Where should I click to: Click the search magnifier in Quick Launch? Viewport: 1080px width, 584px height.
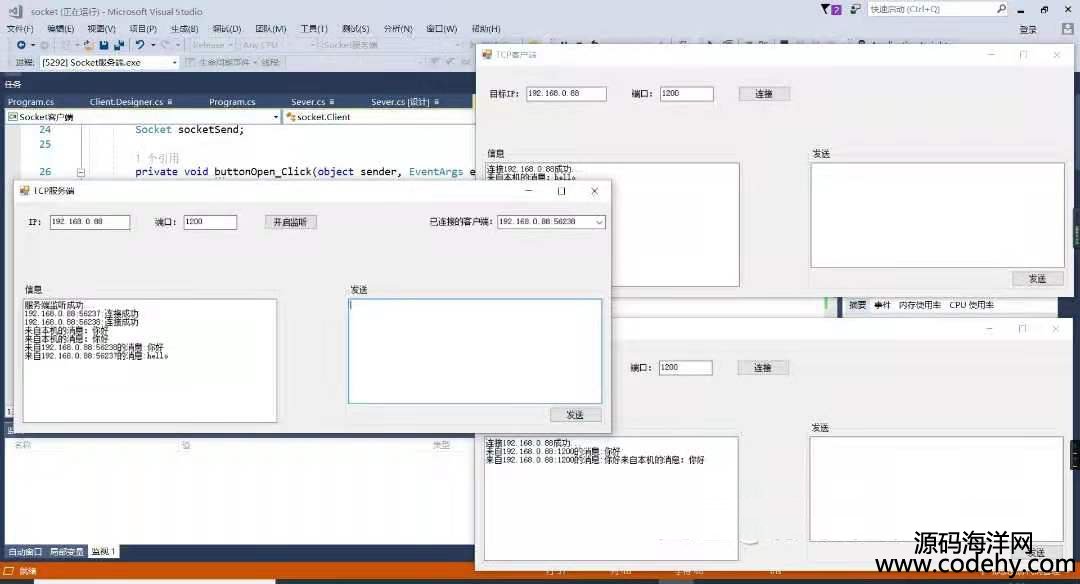pos(1001,9)
